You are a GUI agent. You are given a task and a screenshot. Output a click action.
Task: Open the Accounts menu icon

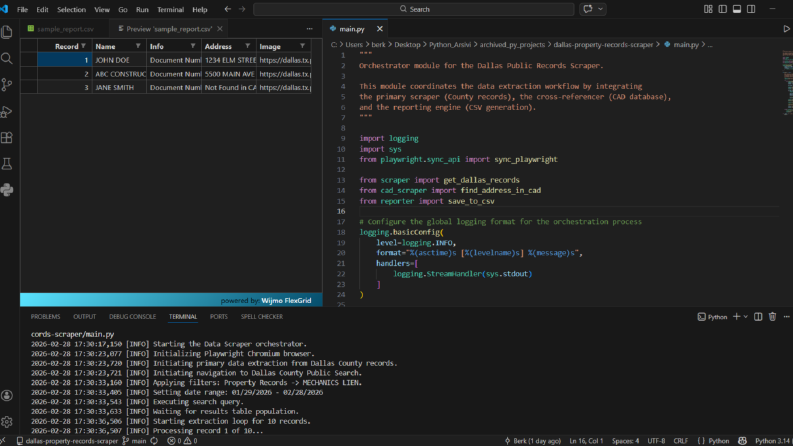[x=7, y=395]
